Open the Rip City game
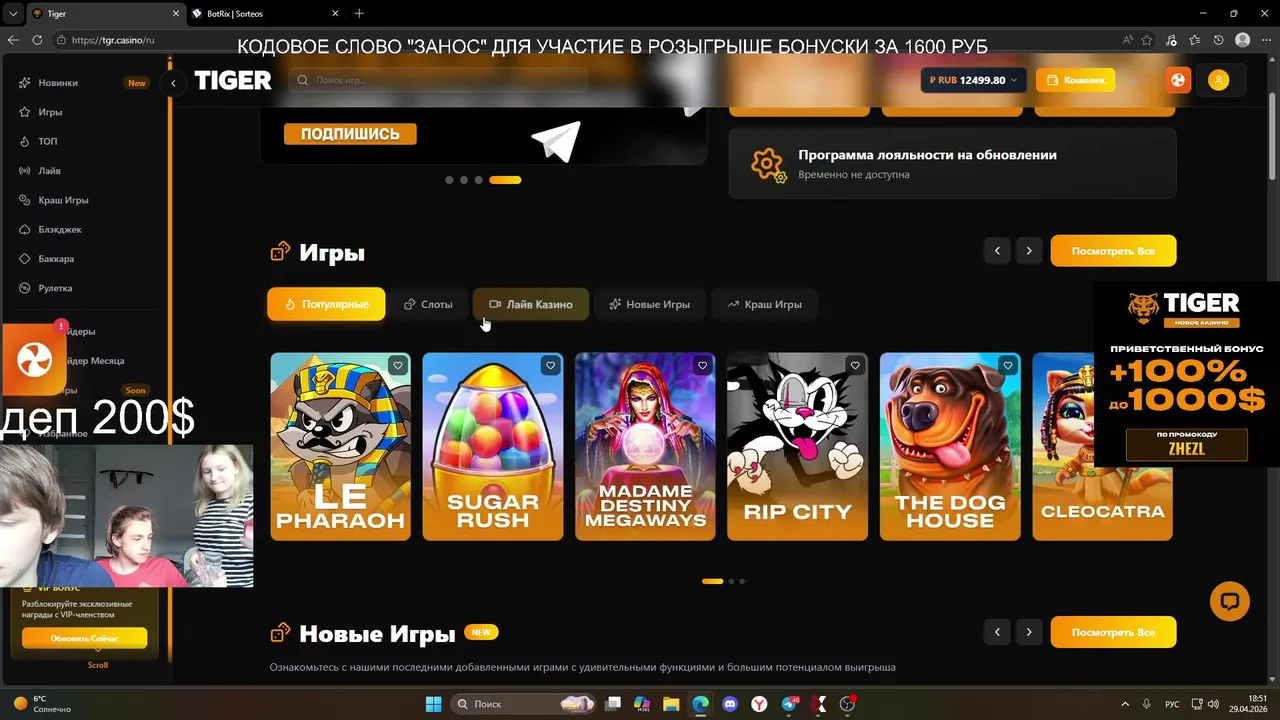This screenshot has width=1280, height=720. [797, 446]
